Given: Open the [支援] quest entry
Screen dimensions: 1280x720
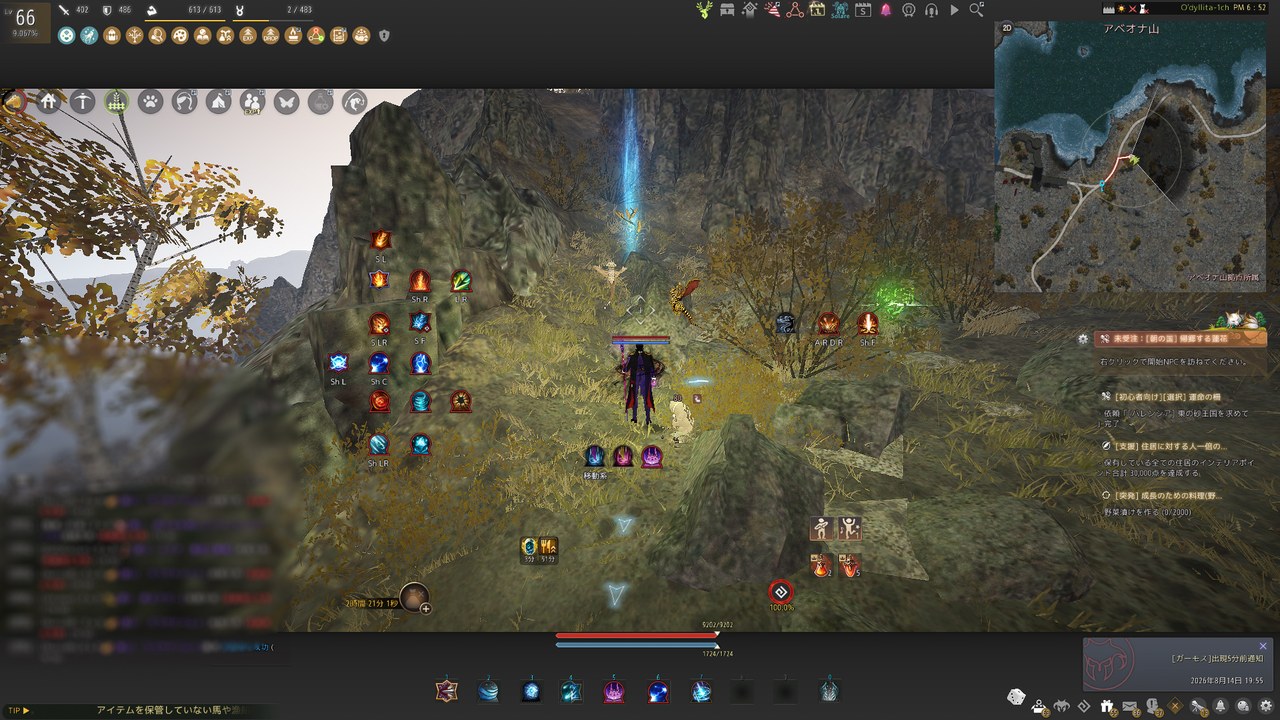Looking at the screenshot, I should (1172, 446).
